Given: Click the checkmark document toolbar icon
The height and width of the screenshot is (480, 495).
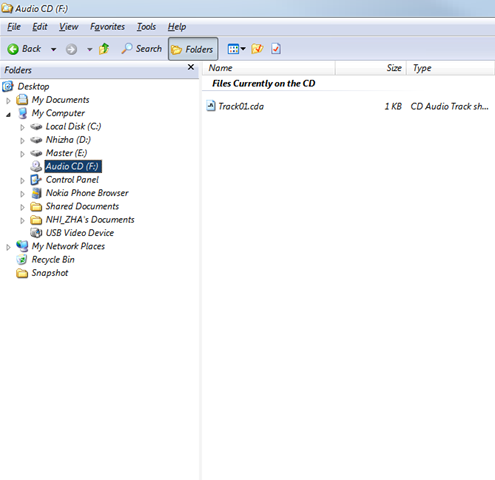Looking at the screenshot, I should (276, 49).
